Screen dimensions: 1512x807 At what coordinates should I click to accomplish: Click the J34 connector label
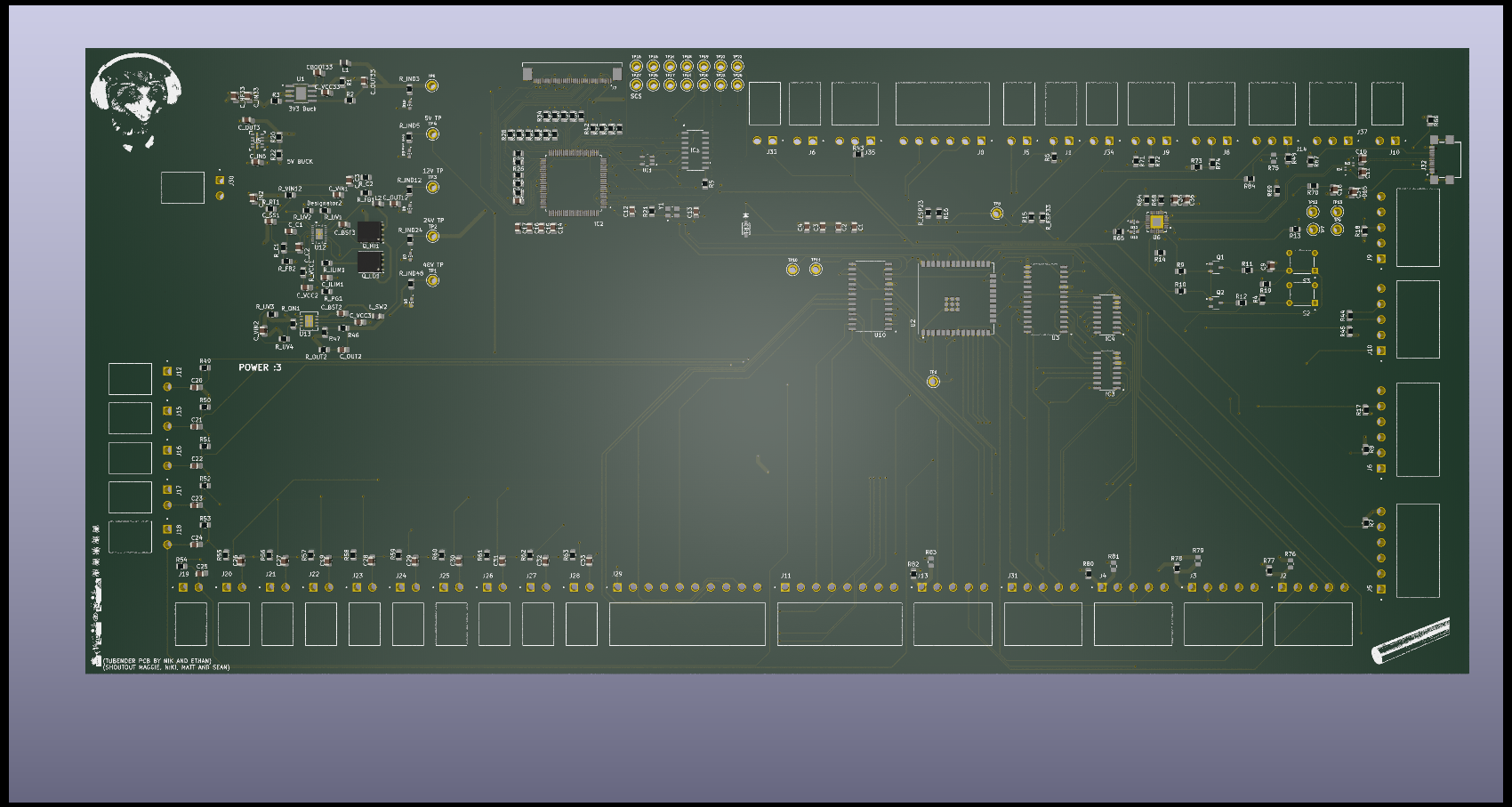[x=1108, y=152]
